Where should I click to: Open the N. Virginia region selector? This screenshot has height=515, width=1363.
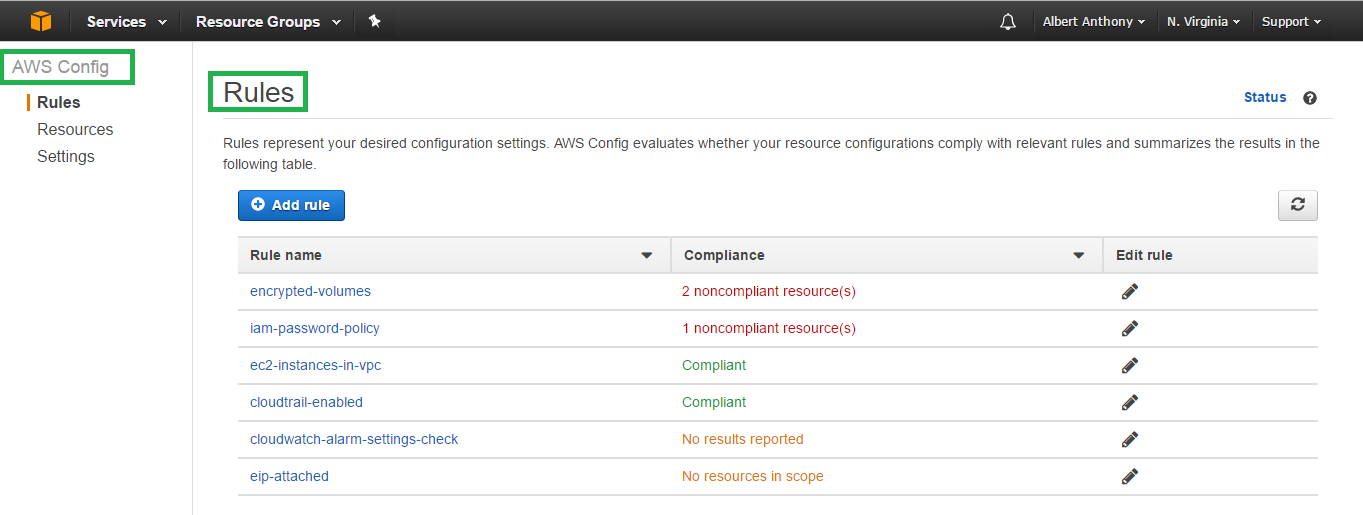(1204, 21)
